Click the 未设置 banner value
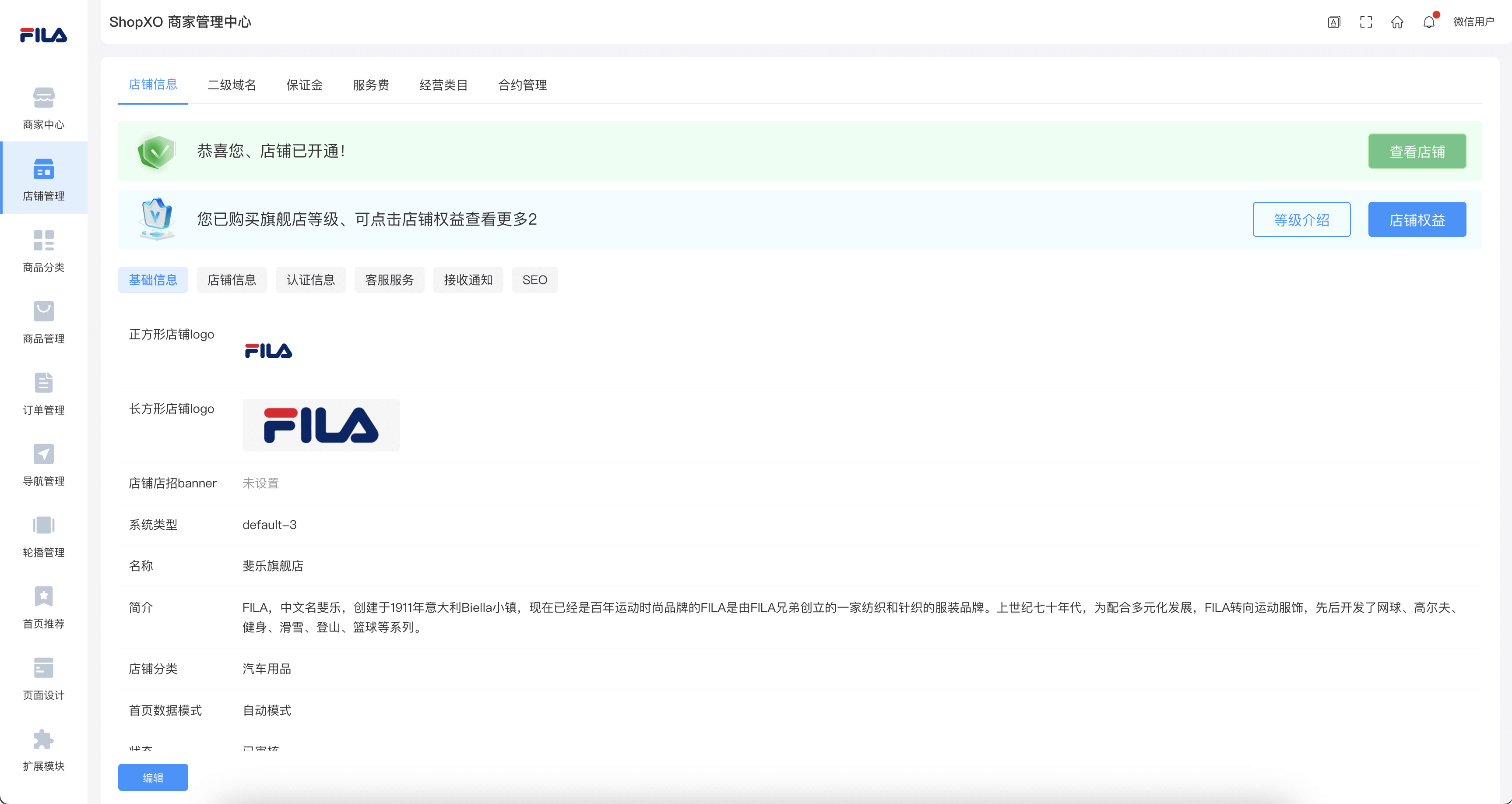The height and width of the screenshot is (804, 1512). point(260,483)
